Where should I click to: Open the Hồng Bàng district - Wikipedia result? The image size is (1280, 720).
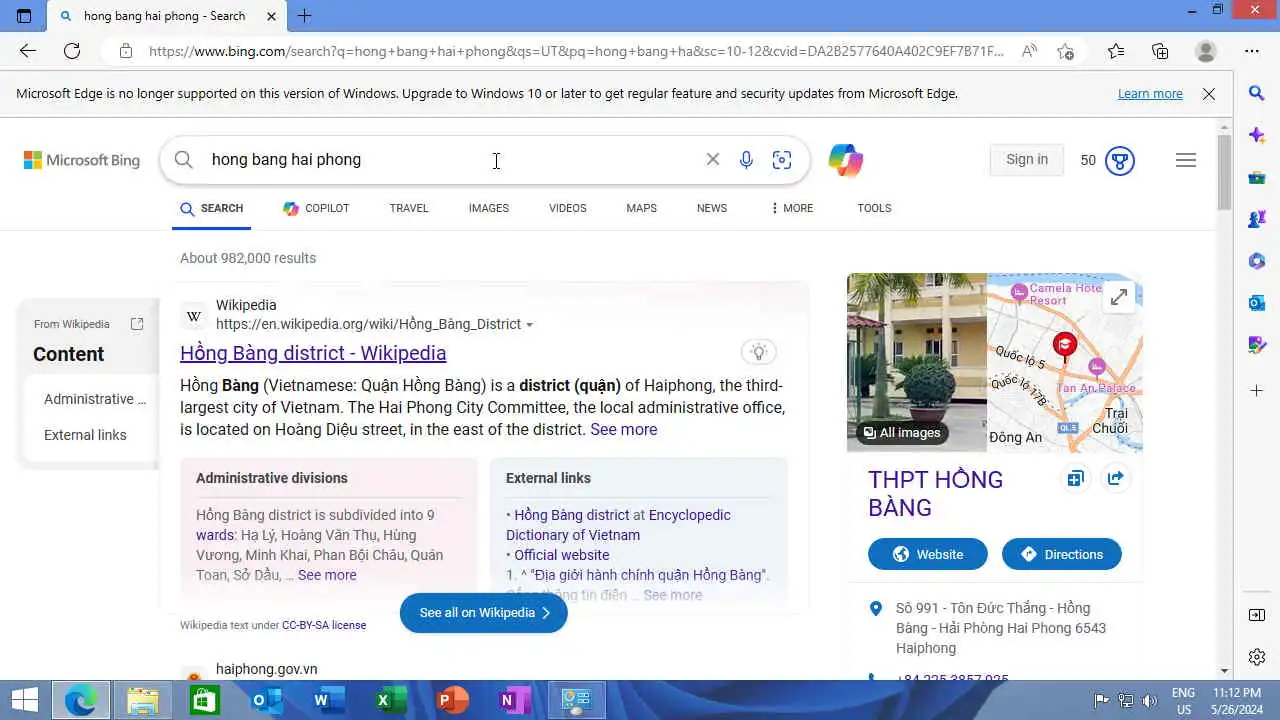(x=313, y=353)
